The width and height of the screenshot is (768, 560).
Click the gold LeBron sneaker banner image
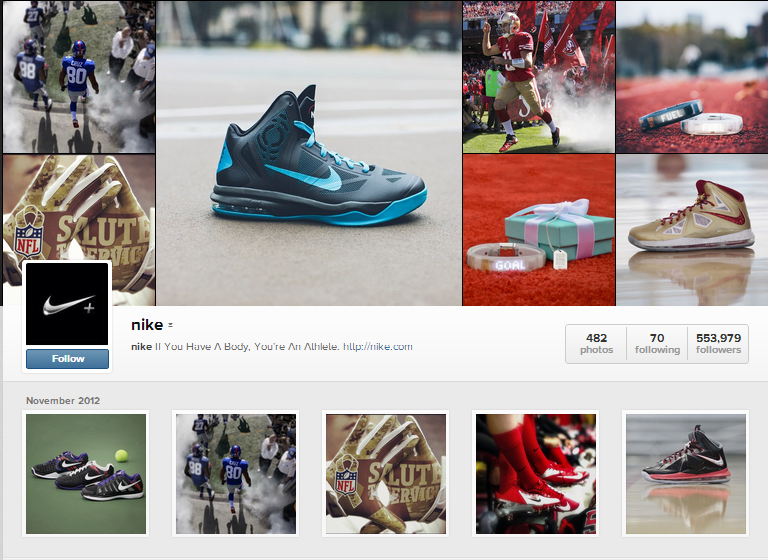(x=692, y=230)
